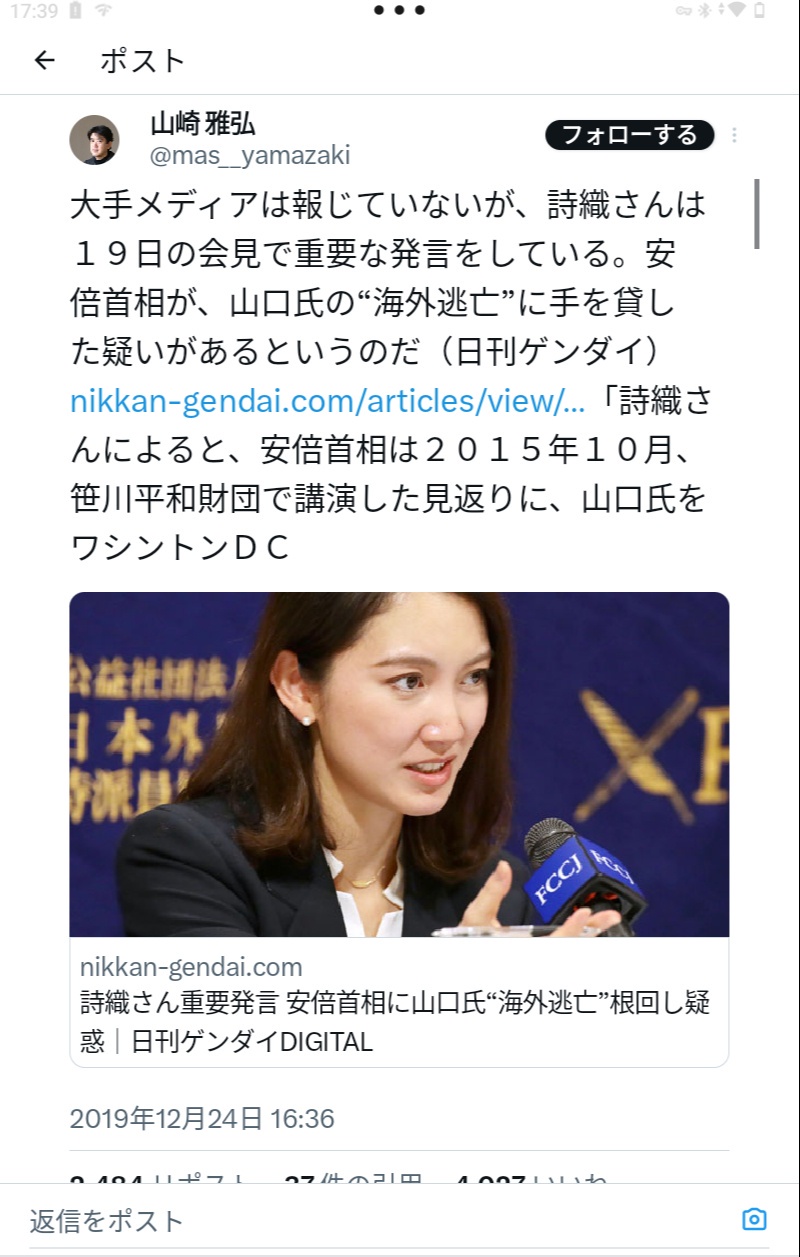Open link card title 詩織さん重要発言
Screen dimensions: 800x1257
click(394, 1022)
